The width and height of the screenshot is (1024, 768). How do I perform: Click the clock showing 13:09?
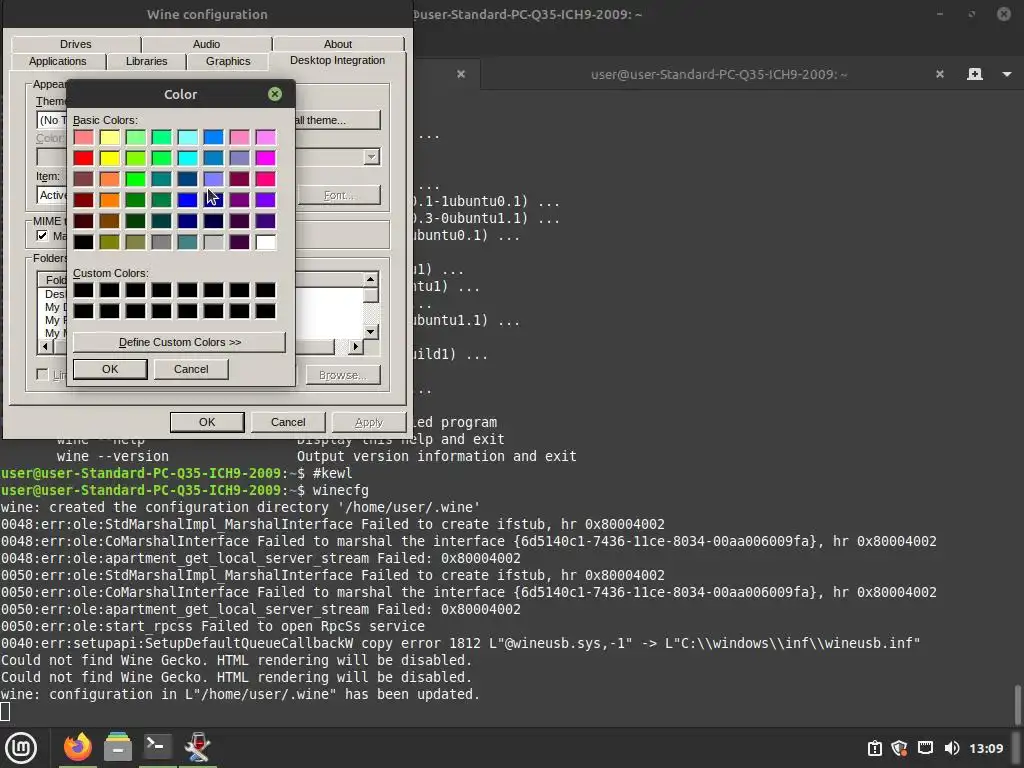pyautogui.click(x=986, y=748)
